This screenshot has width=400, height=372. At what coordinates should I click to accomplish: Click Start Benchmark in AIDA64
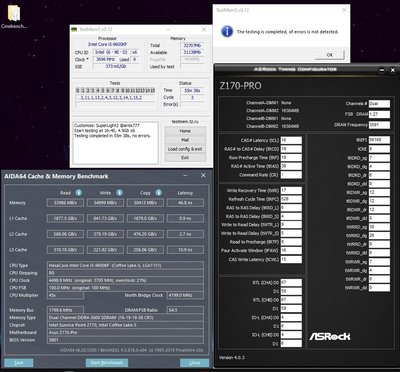[x=107, y=363]
